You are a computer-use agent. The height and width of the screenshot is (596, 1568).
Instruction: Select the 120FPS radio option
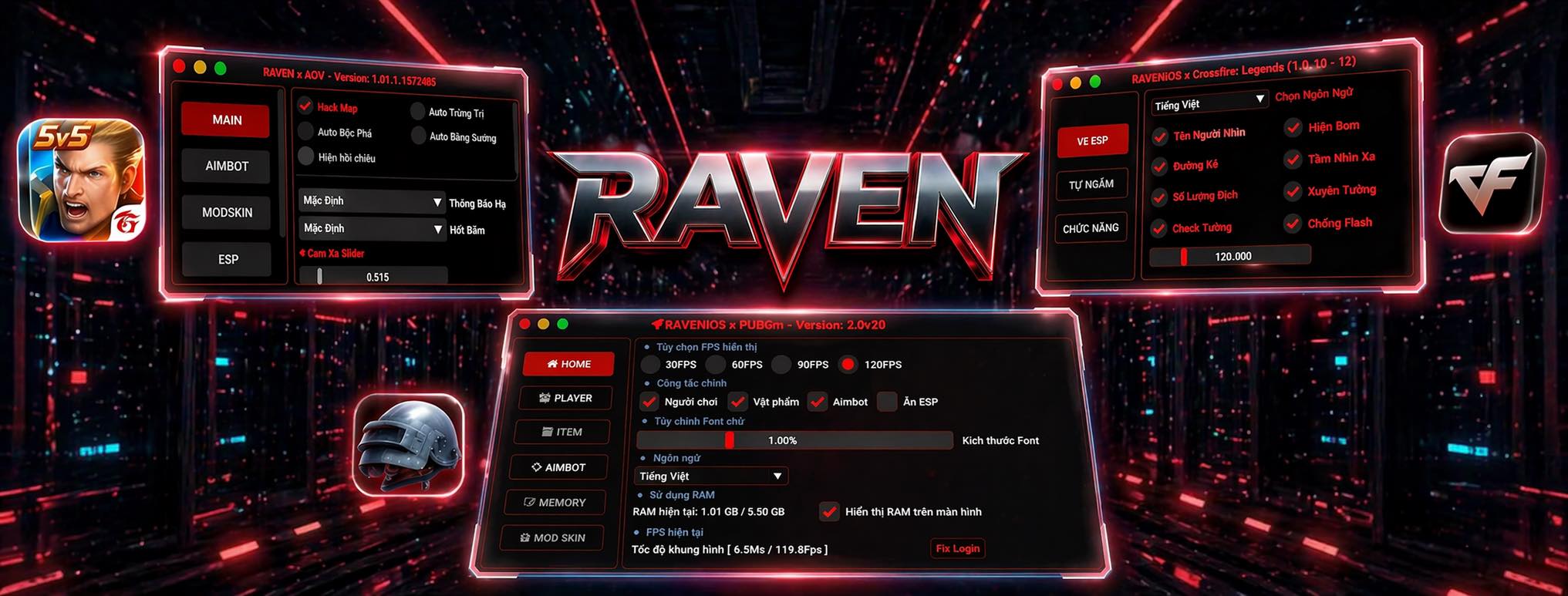point(848,364)
